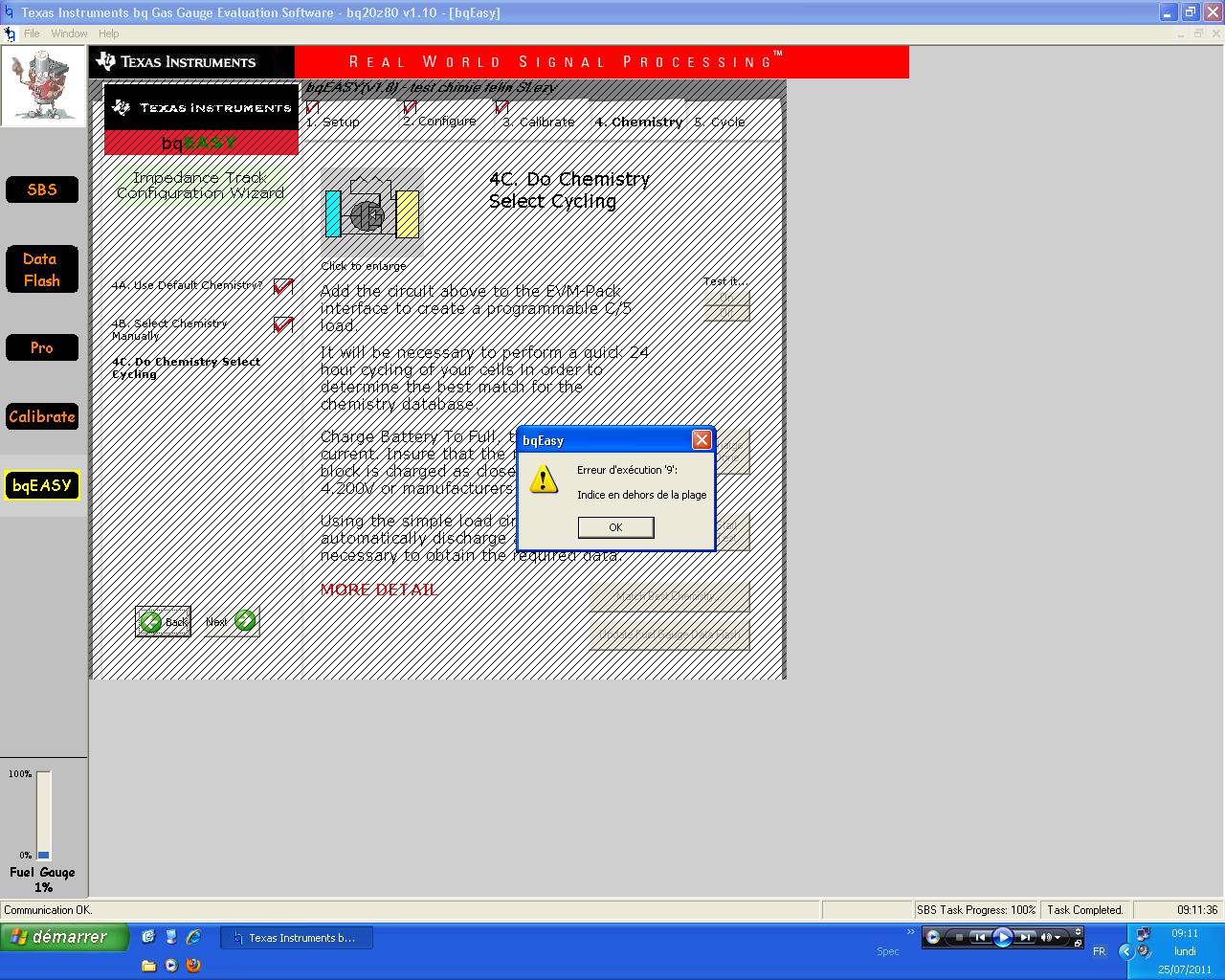
Task: Toggle the checkmark above 3. Calibrate
Action: [501, 106]
